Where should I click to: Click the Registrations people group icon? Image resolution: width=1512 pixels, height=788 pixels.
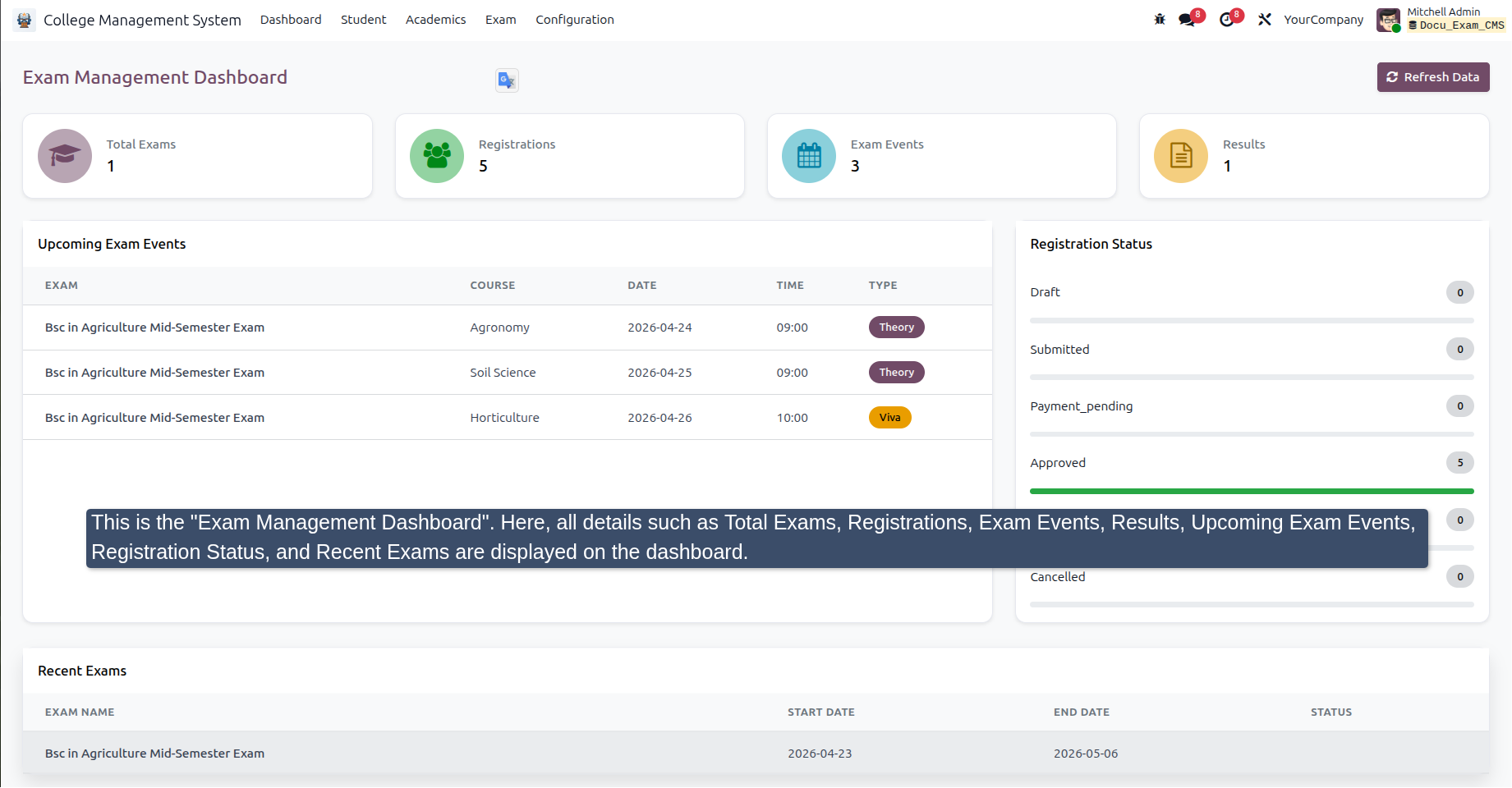click(437, 156)
